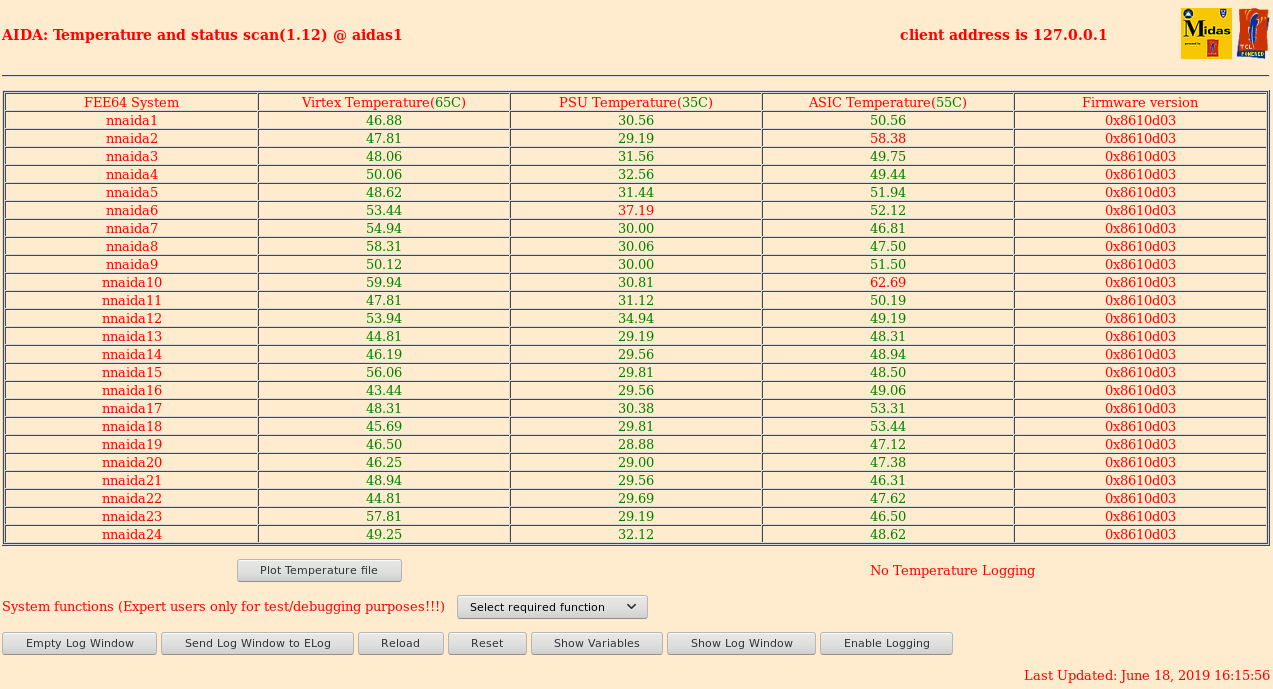The image size is (1273, 689).
Task: Click the nnaida20 row label
Action: [132, 462]
